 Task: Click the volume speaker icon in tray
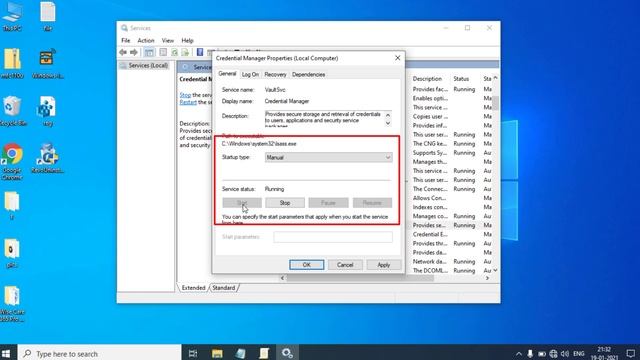(x=565, y=353)
